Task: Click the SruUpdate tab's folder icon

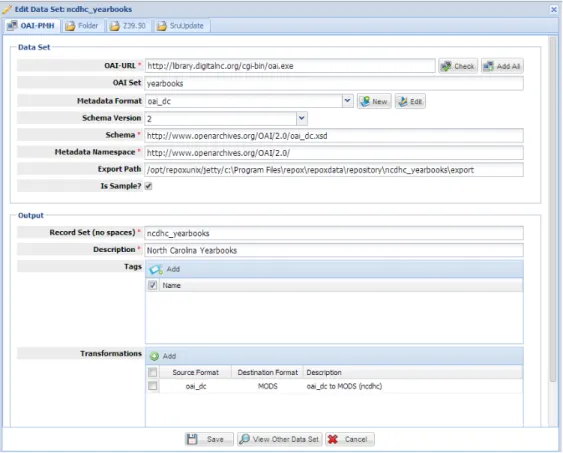Action: 162,26
